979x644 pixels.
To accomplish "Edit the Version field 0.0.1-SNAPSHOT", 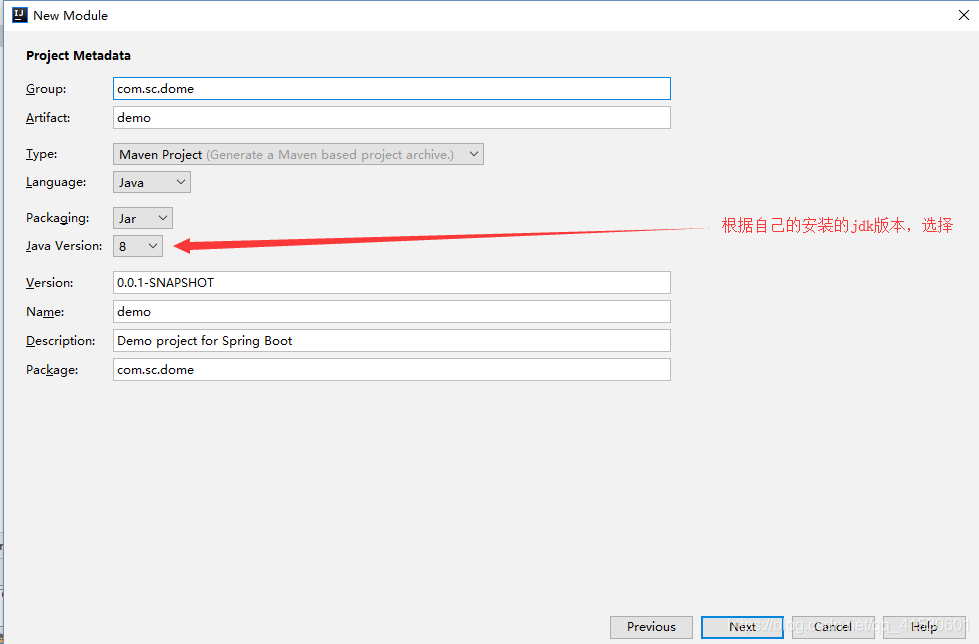I will [391, 282].
